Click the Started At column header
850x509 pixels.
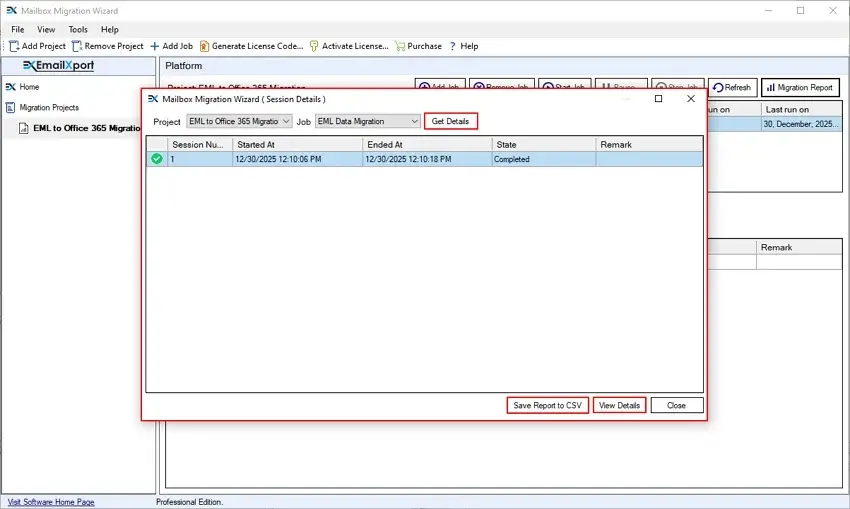tap(298, 145)
